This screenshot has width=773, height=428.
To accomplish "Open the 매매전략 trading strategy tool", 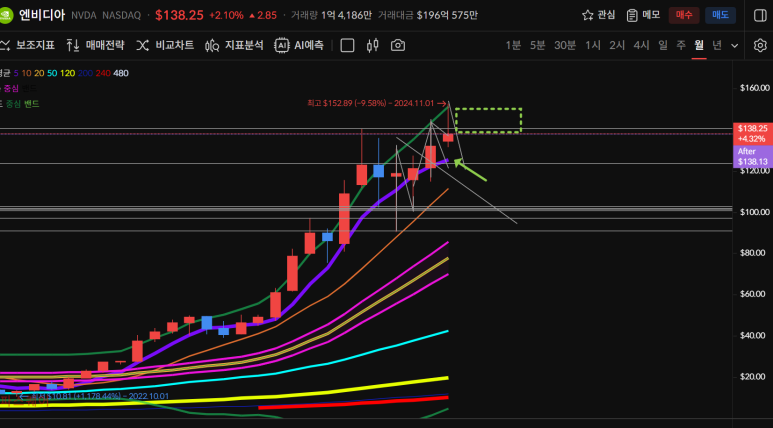I will point(95,46).
